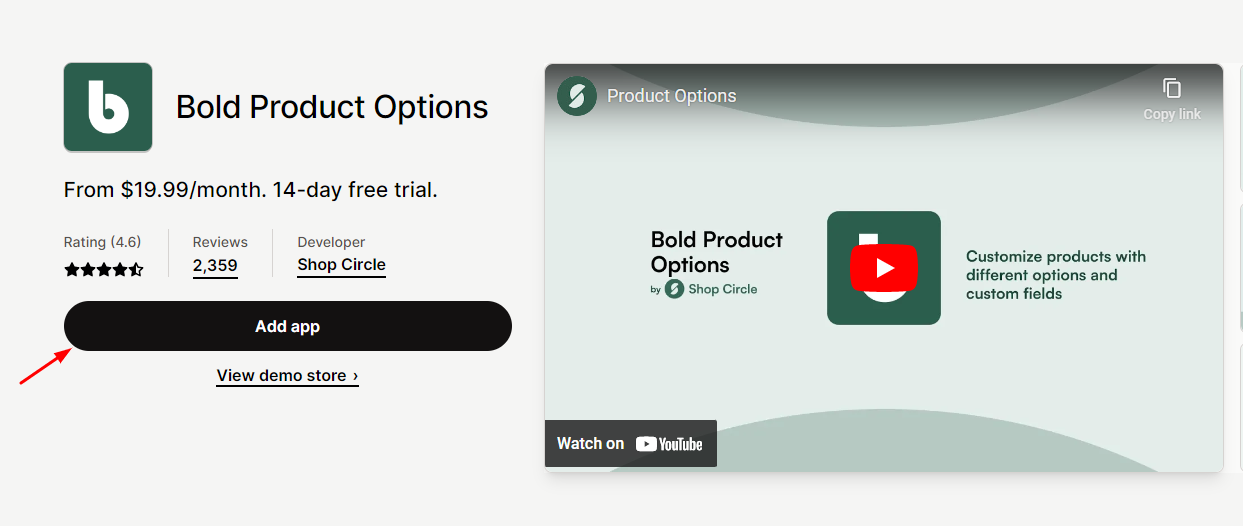Click the Customize products caption in video
The width and height of the screenshot is (1243, 526).
tap(1055, 275)
